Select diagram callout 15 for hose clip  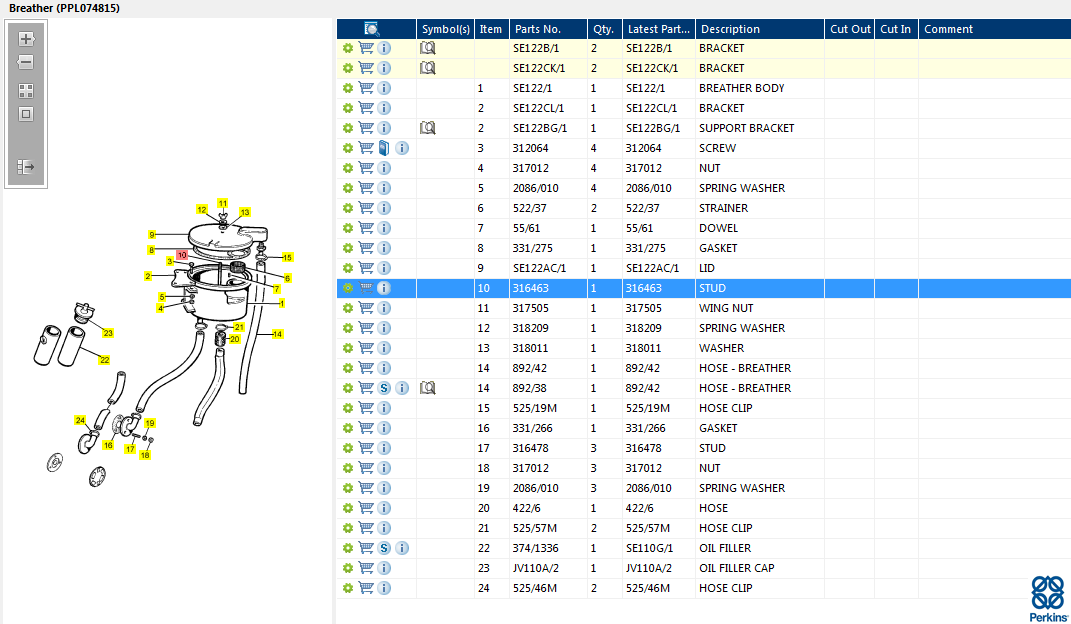point(288,257)
